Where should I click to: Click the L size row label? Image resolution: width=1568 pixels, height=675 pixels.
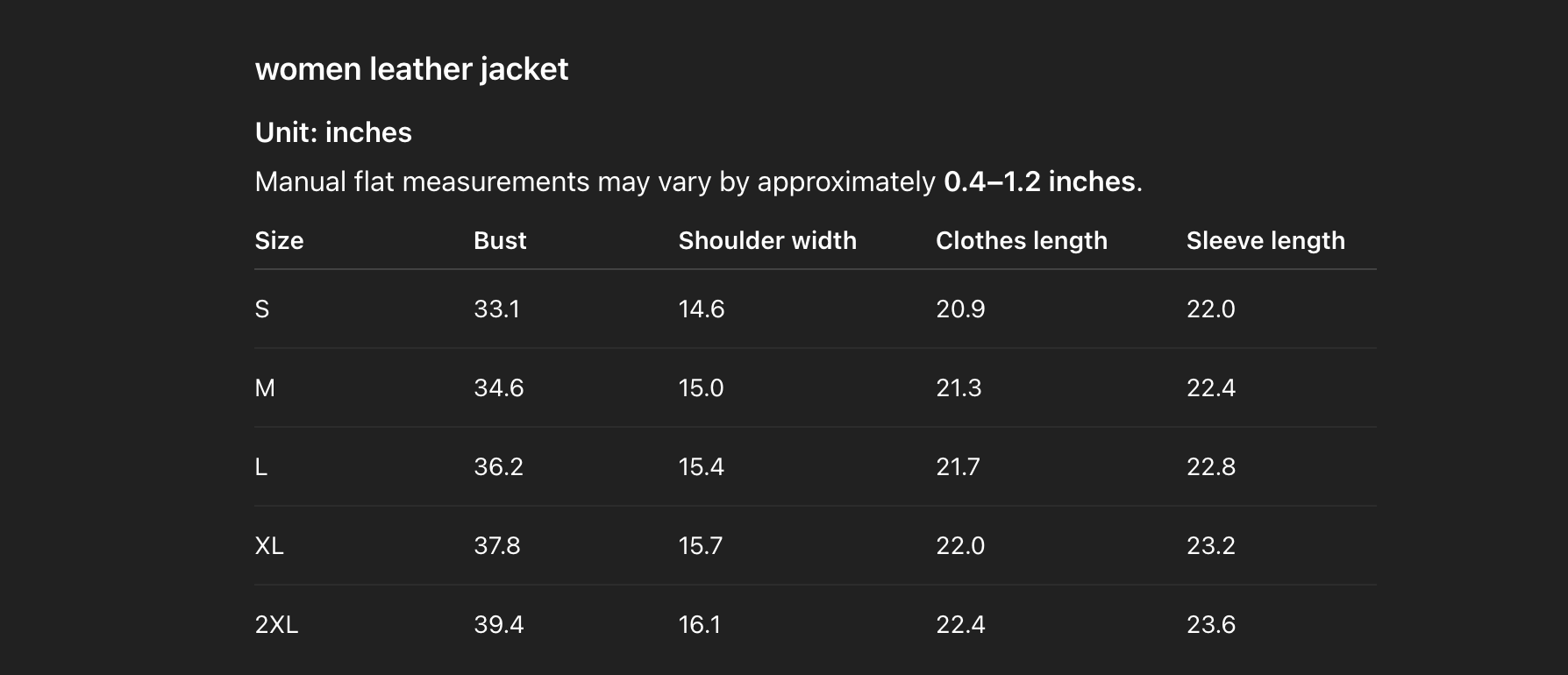click(x=261, y=467)
